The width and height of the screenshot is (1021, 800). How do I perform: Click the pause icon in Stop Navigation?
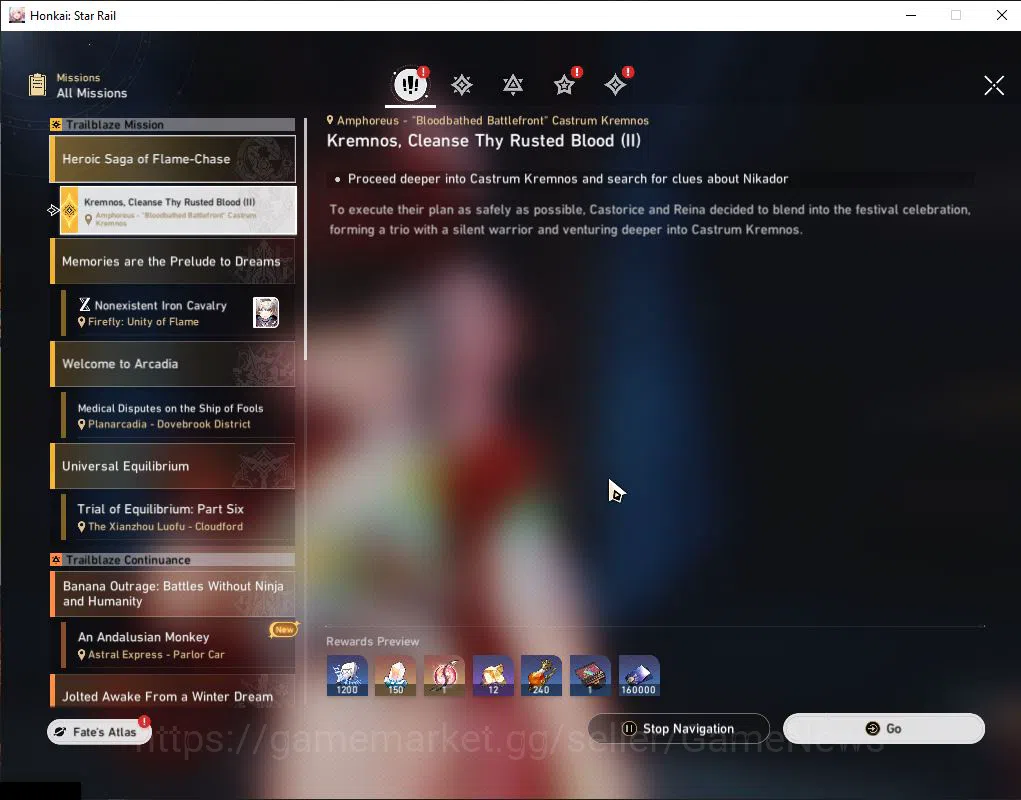(x=629, y=728)
